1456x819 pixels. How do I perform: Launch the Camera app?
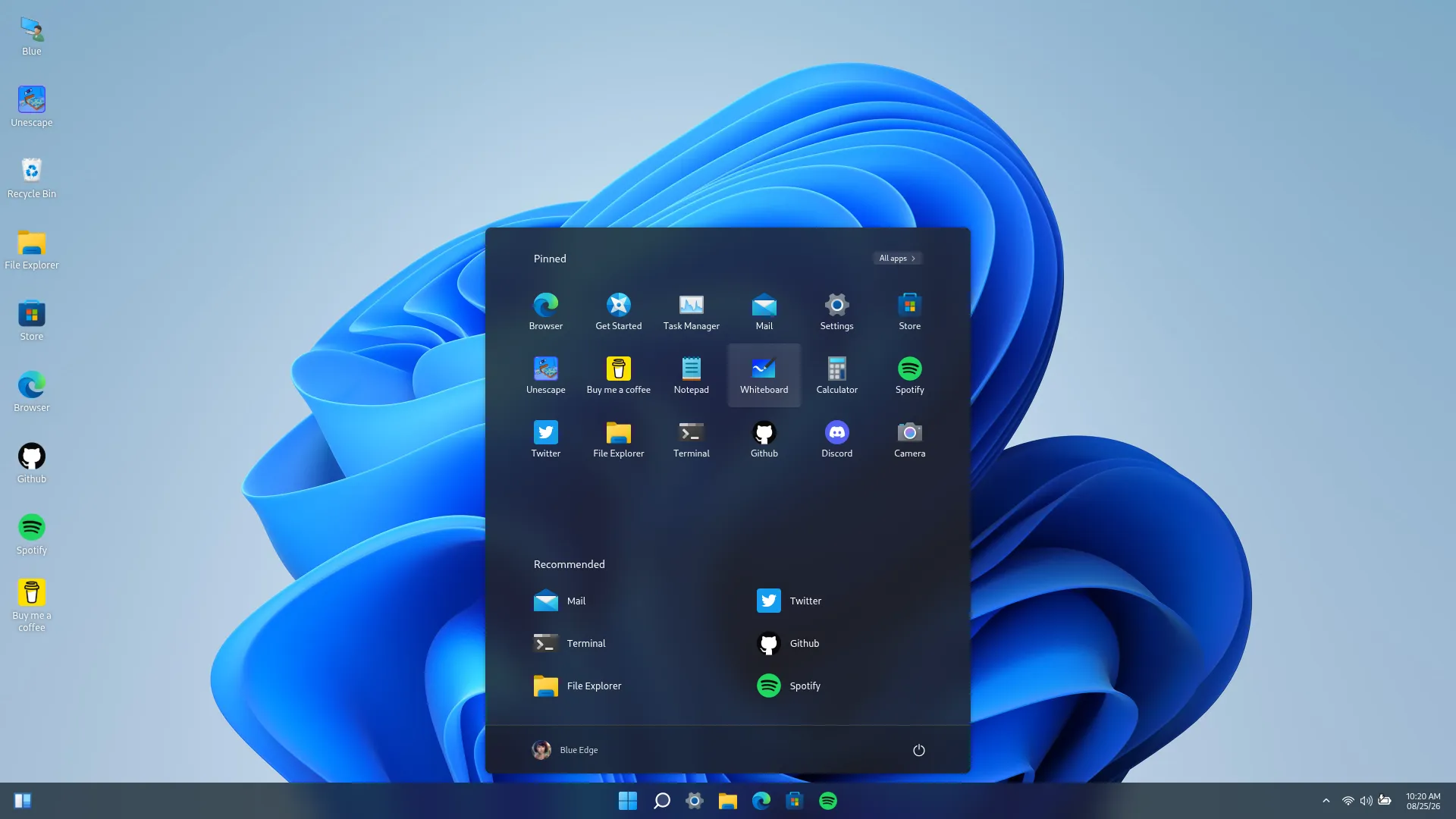coord(910,439)
